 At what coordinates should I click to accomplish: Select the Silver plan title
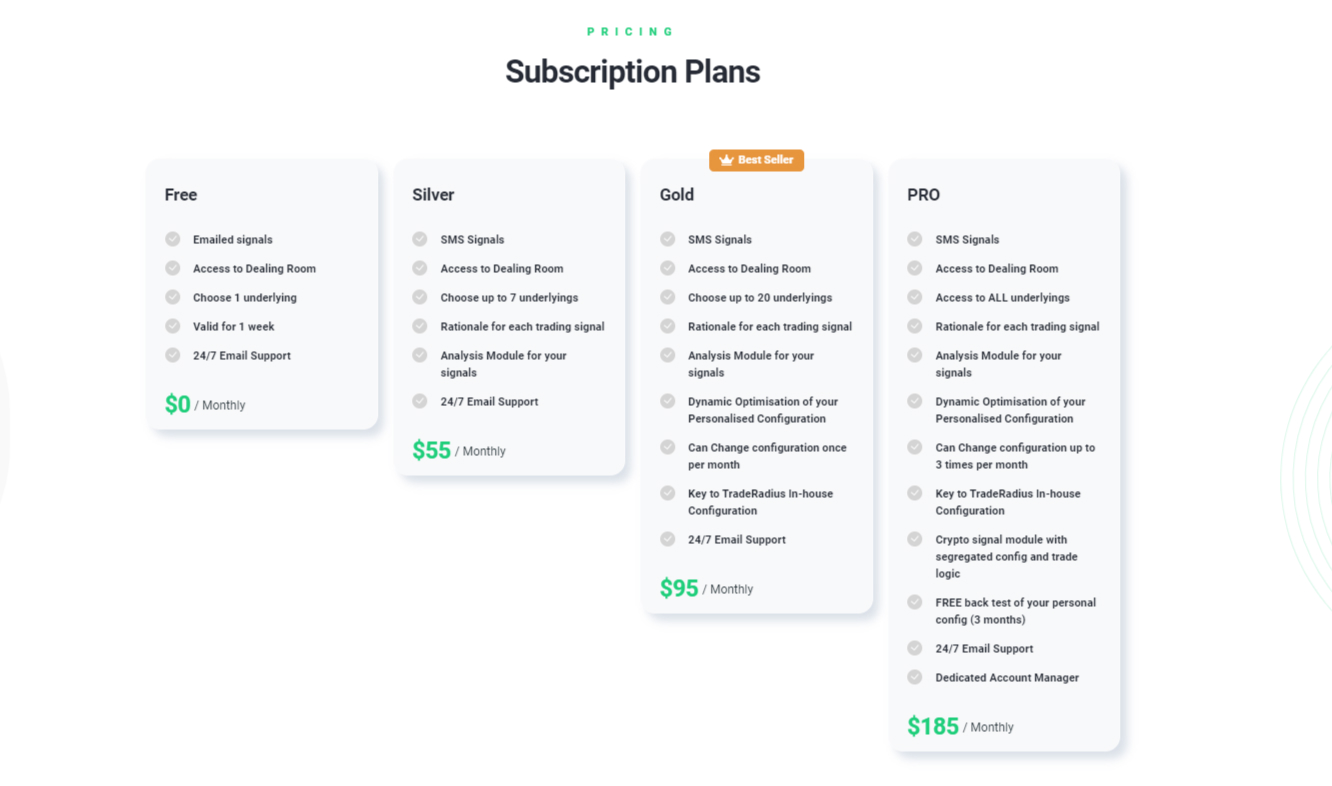point(433,195)
